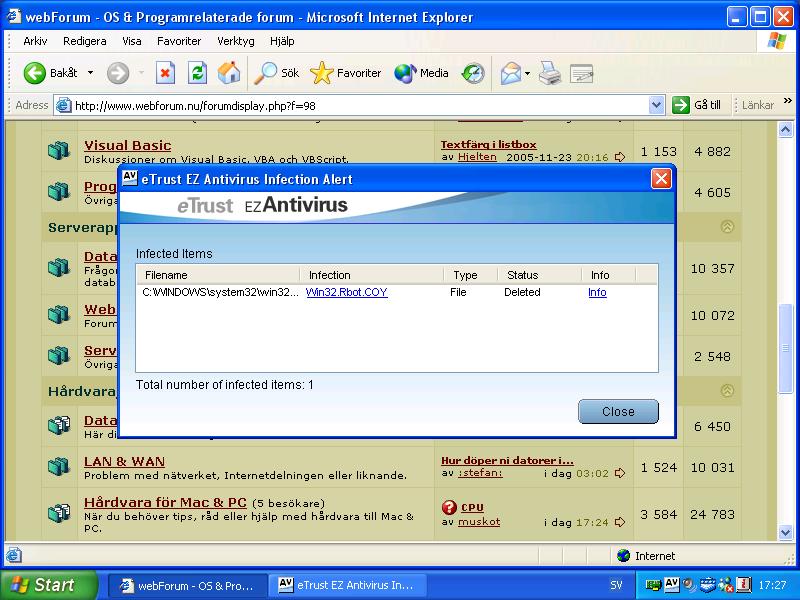Click the vertical scrollbar thumb
Screen dimensions: 800x600
[786, 348]
